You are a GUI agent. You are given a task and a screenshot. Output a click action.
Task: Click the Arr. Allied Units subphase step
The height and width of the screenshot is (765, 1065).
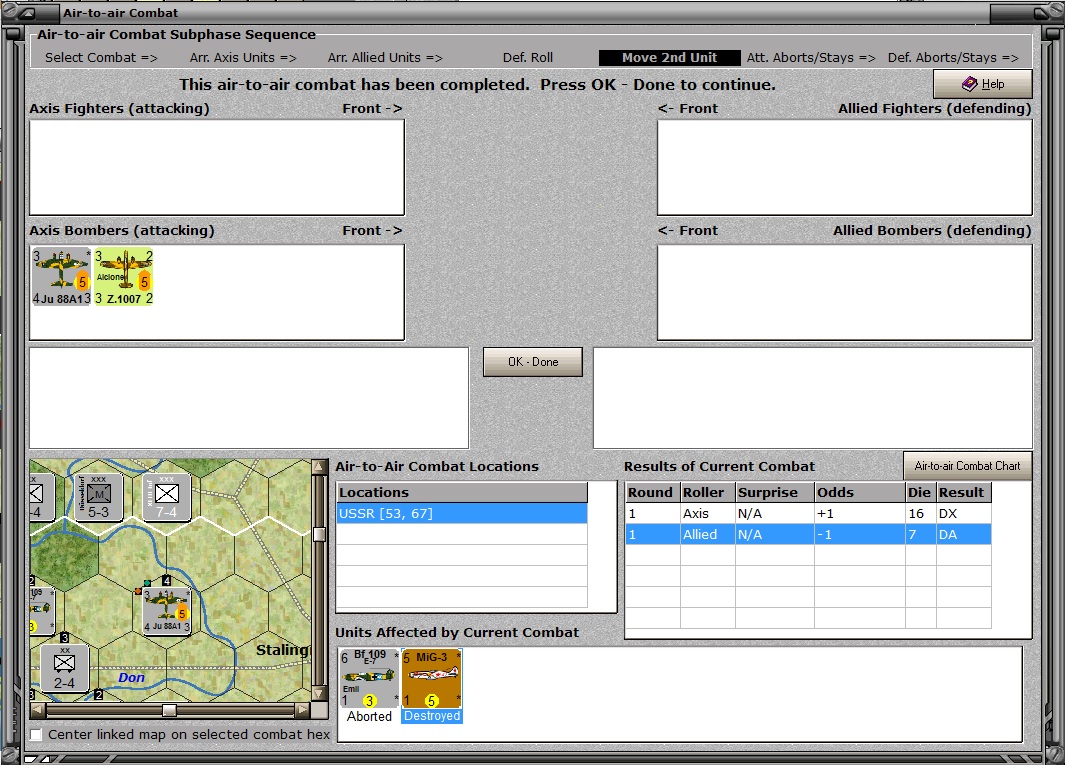click(385, 58)
